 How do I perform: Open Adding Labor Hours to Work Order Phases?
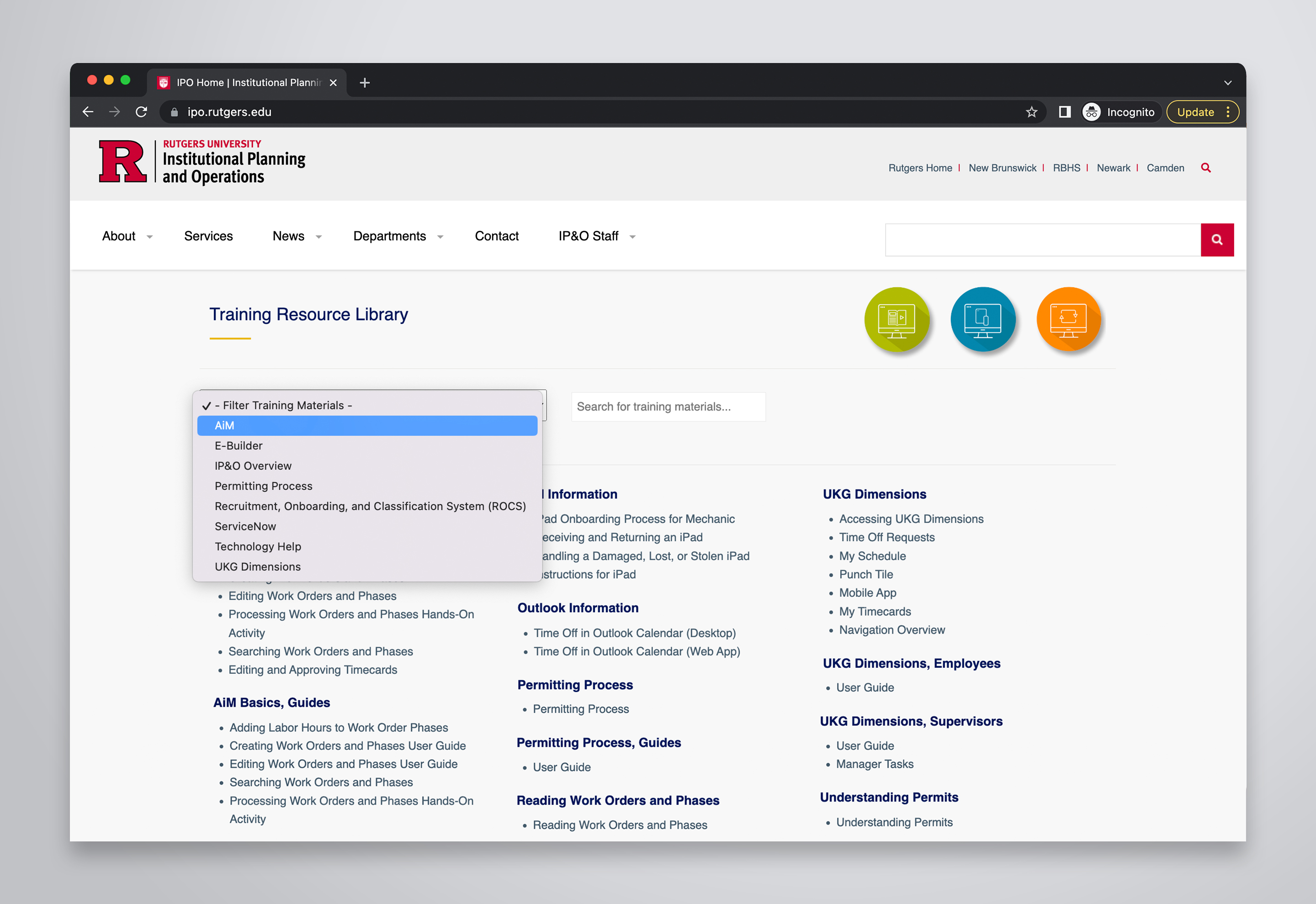point(338,728)
